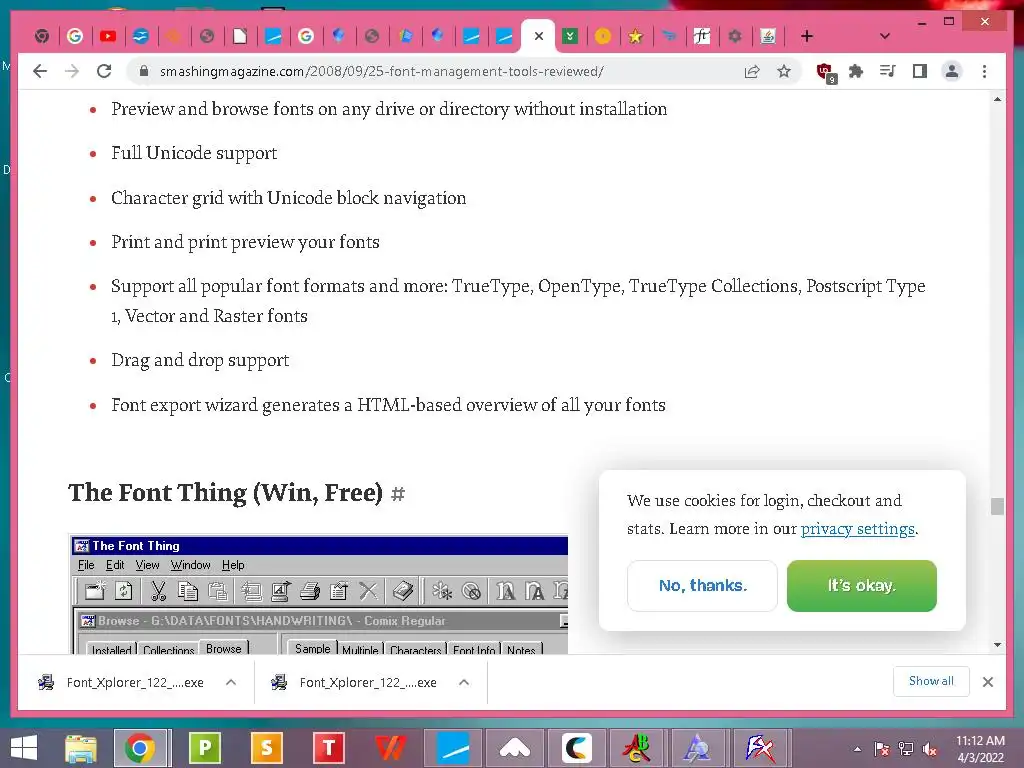Switch to the blank document icon tab
The width and height of the screenshot is (1024, 768).
coord(240,37)
